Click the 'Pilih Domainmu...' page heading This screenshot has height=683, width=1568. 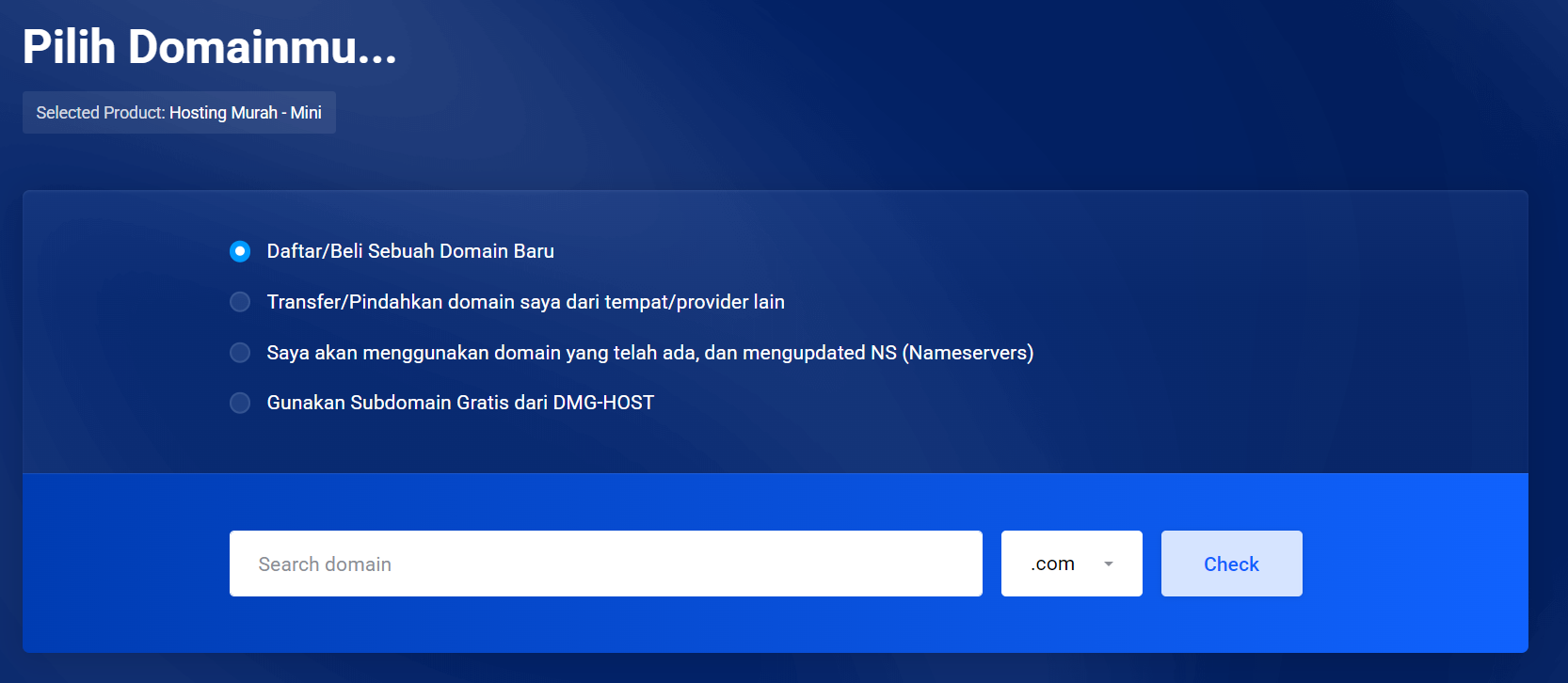click(x=209, y=47)
